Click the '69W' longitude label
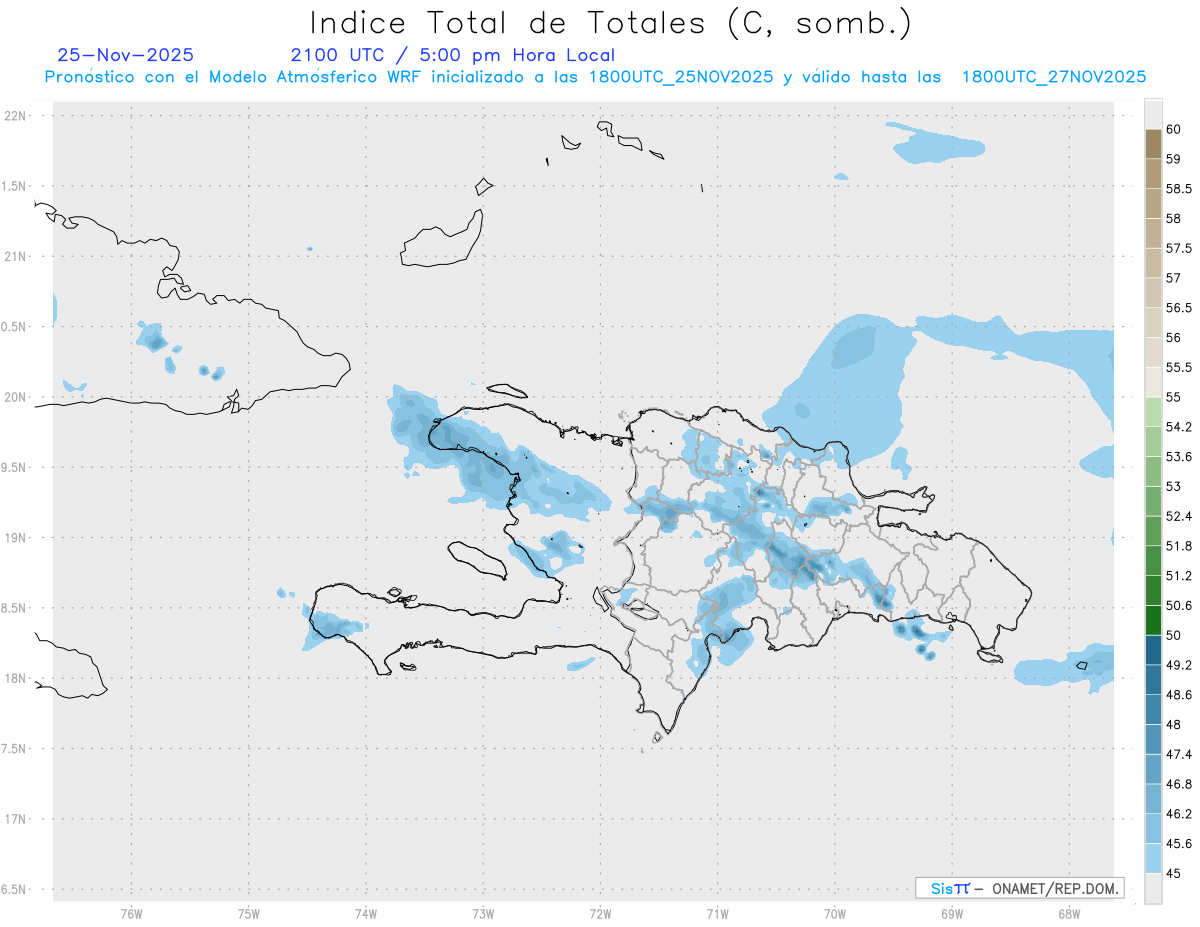This screenshot has width=1200, height=927. coord(952,914)
